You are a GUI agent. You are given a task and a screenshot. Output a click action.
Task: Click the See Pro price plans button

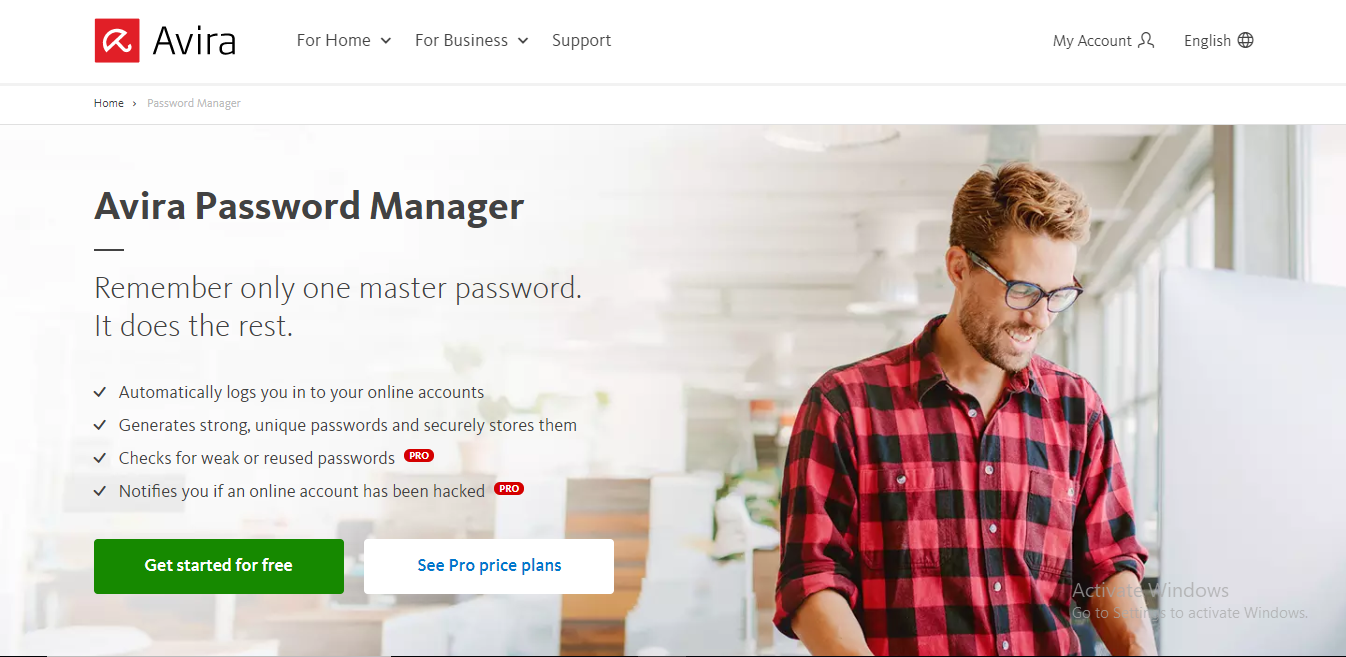(x=489, y=566)
